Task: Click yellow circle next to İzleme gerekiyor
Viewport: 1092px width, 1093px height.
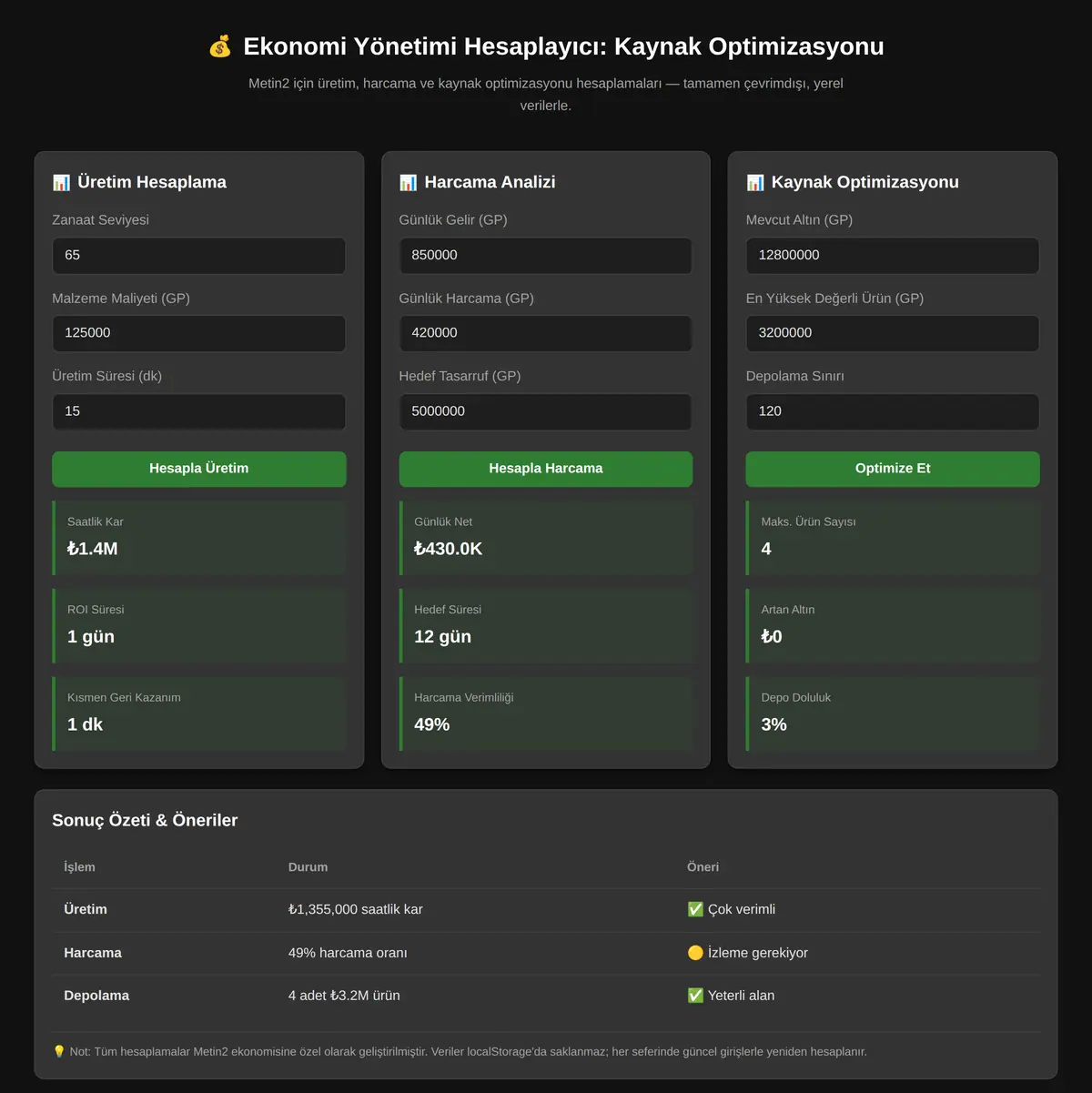Action: [695, 953]
